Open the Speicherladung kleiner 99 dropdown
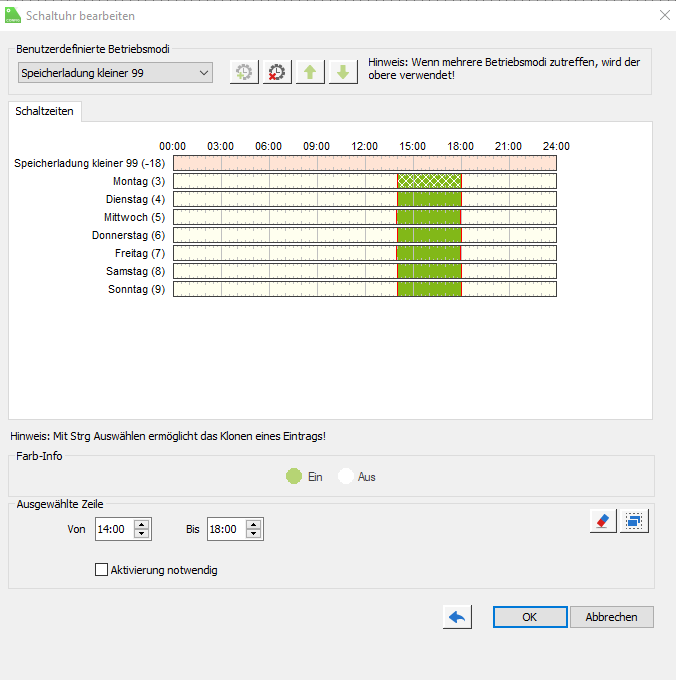This screenshot has width=676, height=680. point(115,73)
